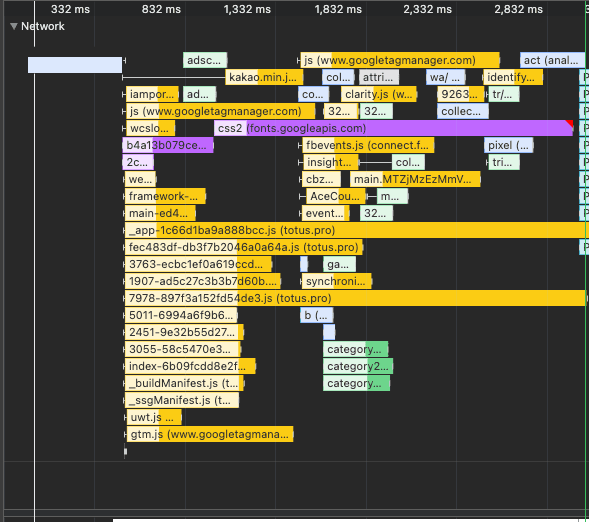Select the 2c... request bar
This screenshot has width=589, height=522.
pyautogui.click(x=138, y=162)
